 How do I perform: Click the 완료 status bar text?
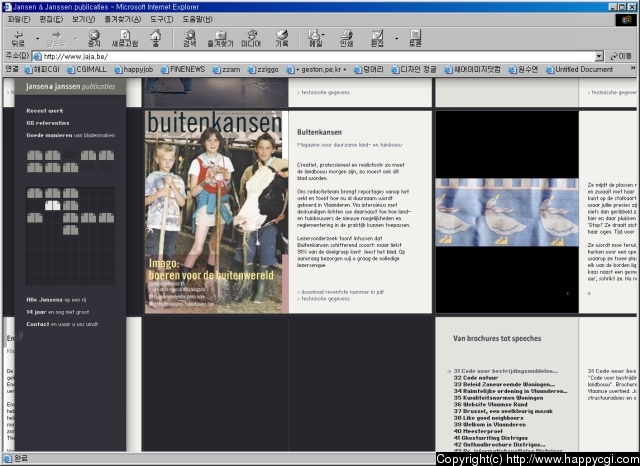pyautogui.click(x=21, y=458)
